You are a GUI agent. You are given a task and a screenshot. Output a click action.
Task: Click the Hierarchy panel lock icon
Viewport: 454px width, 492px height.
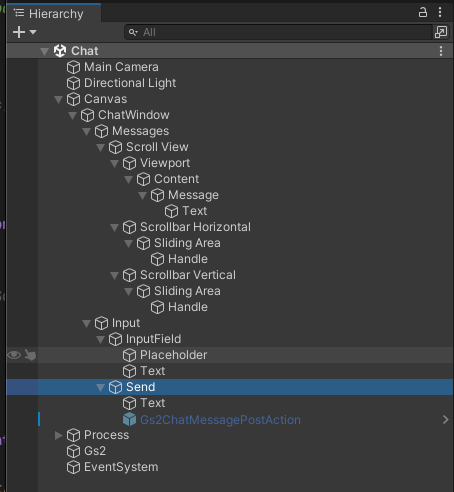click(423, 13)
